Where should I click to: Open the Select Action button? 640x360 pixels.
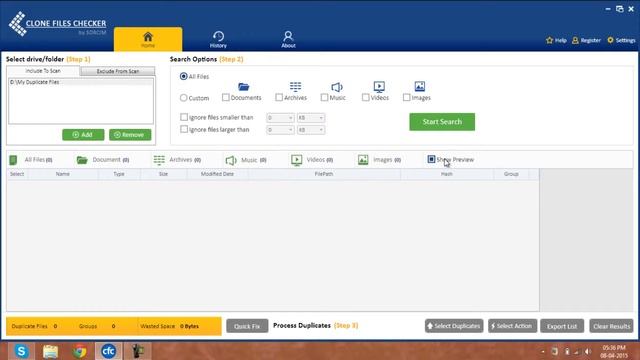pyautogui.click(x=512, y=326)
